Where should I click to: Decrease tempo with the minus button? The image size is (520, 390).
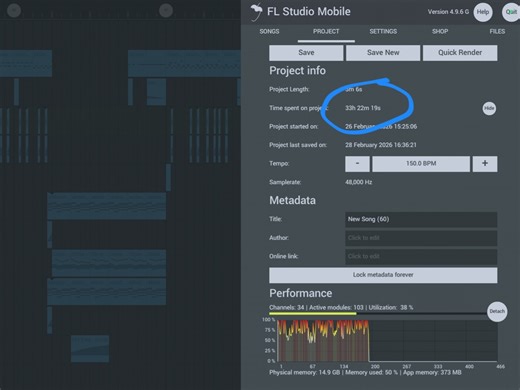pyautogui.click(x=357, y=164)
